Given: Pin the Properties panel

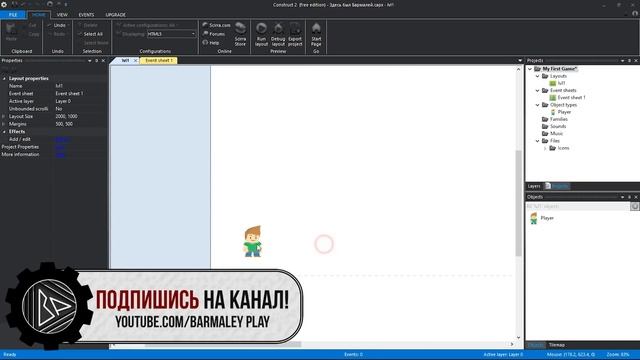Looking at the screenshot, I should (97, 60).
